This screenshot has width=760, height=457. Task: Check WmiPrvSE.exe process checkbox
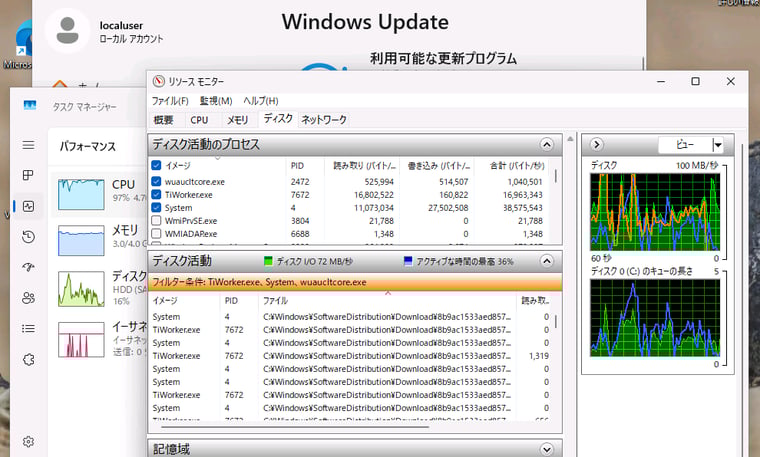(x=156, y=221)
